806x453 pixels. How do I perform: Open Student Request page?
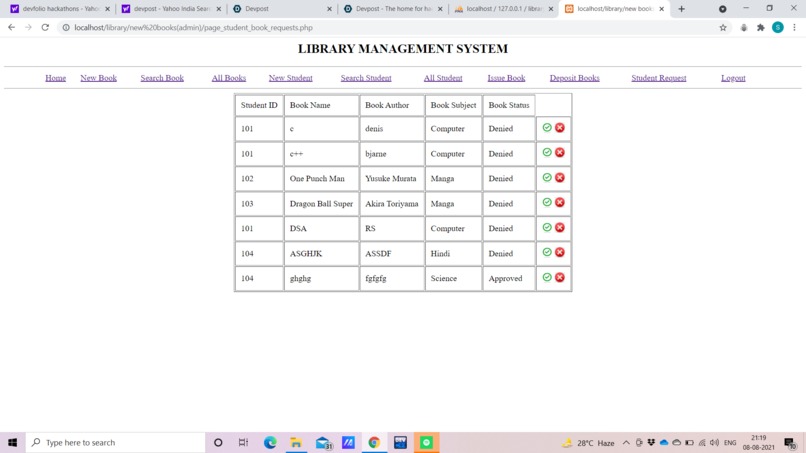[658, 78]
